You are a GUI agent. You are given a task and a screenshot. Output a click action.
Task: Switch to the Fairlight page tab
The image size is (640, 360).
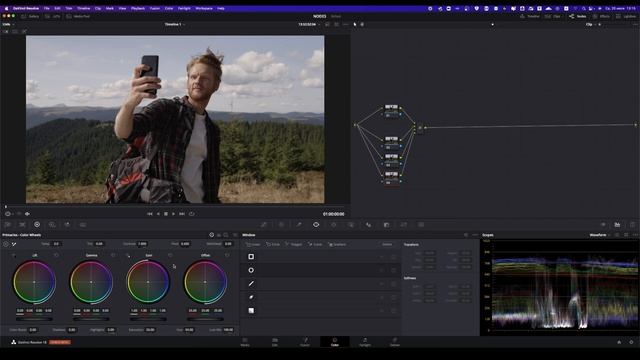pyautogui.click(x=364, y=342)
